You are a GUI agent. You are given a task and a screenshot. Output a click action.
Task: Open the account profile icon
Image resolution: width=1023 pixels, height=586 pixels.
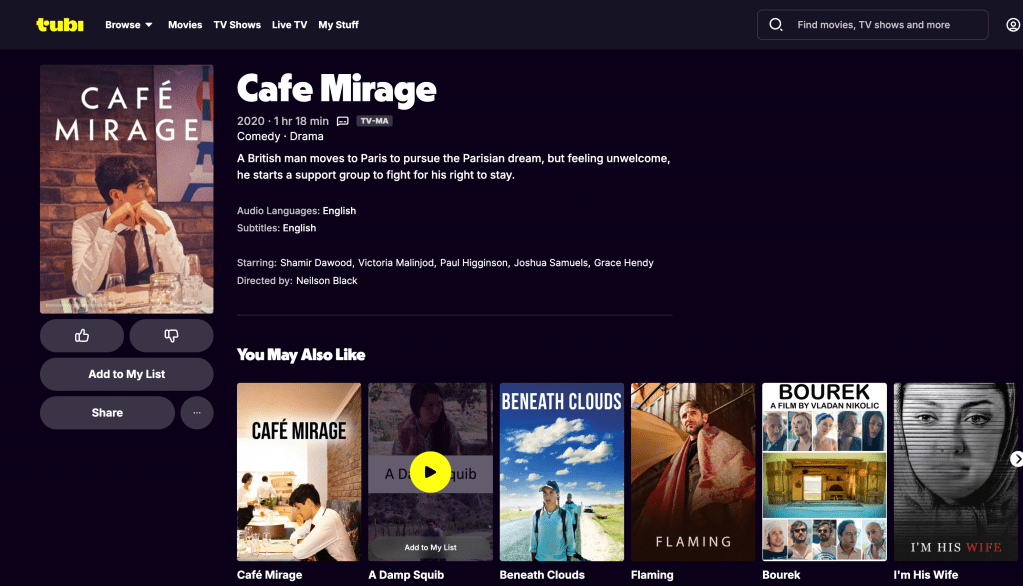point(1012,25)
